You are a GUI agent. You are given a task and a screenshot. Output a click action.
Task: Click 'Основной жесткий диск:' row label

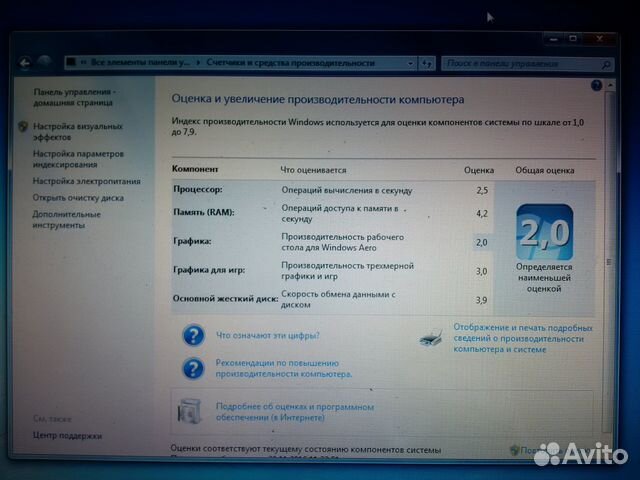[225, 299]
